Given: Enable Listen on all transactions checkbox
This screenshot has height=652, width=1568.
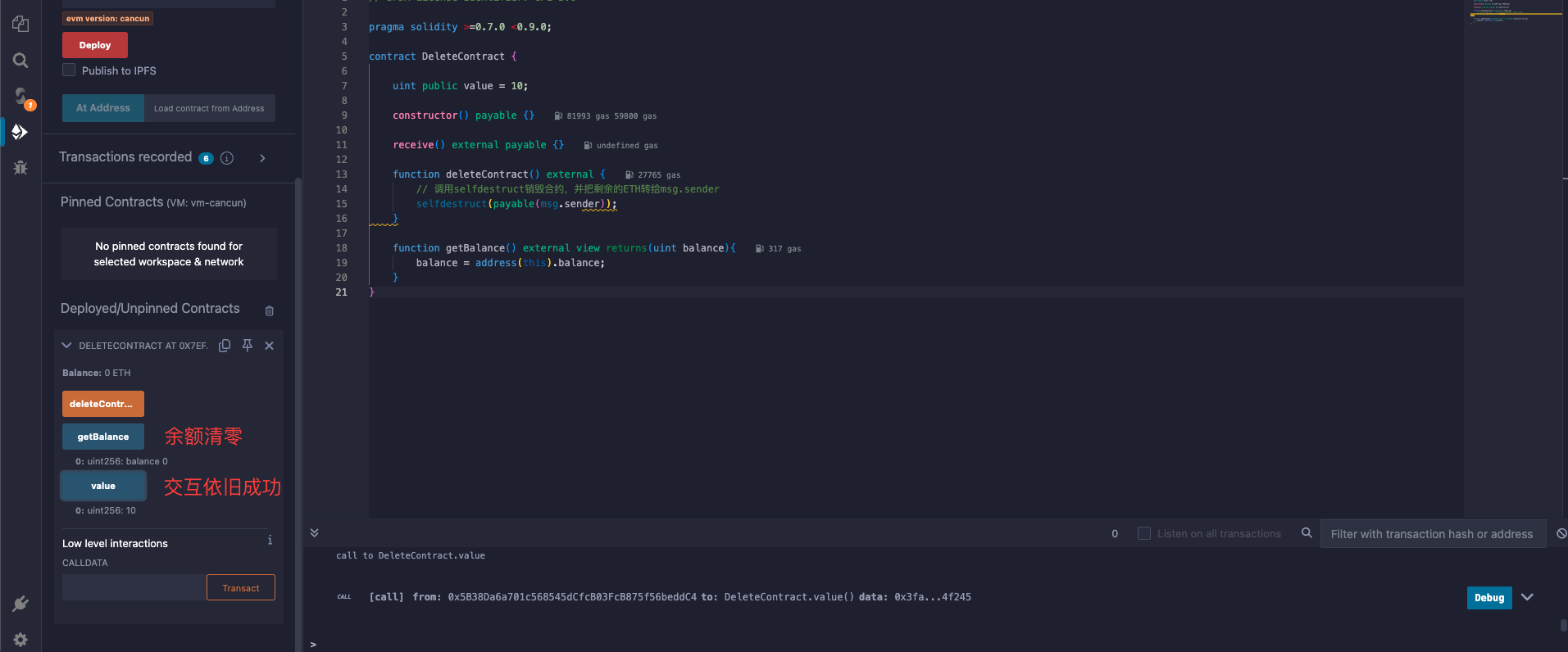Looking at the screenshot, I should pyautogui.click(x=1144, y=533).
